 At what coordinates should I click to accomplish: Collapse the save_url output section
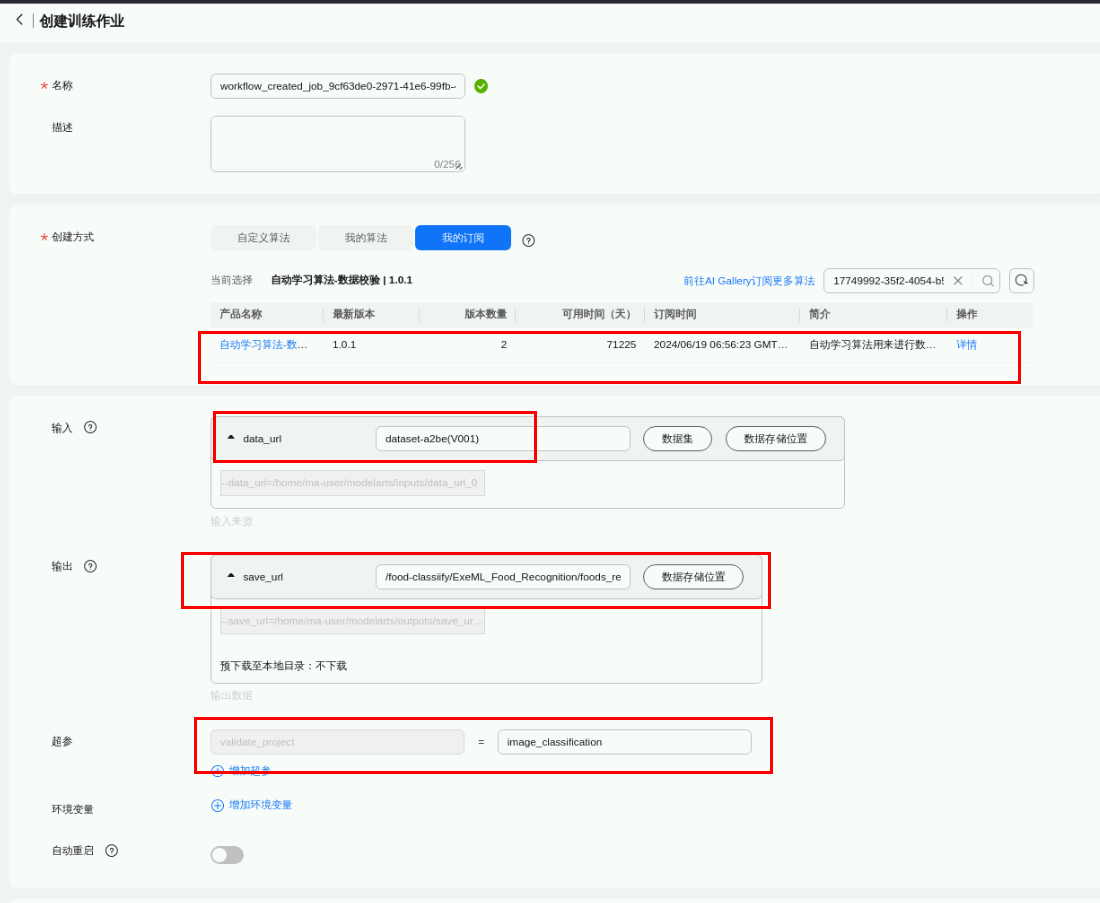point(231,576)
